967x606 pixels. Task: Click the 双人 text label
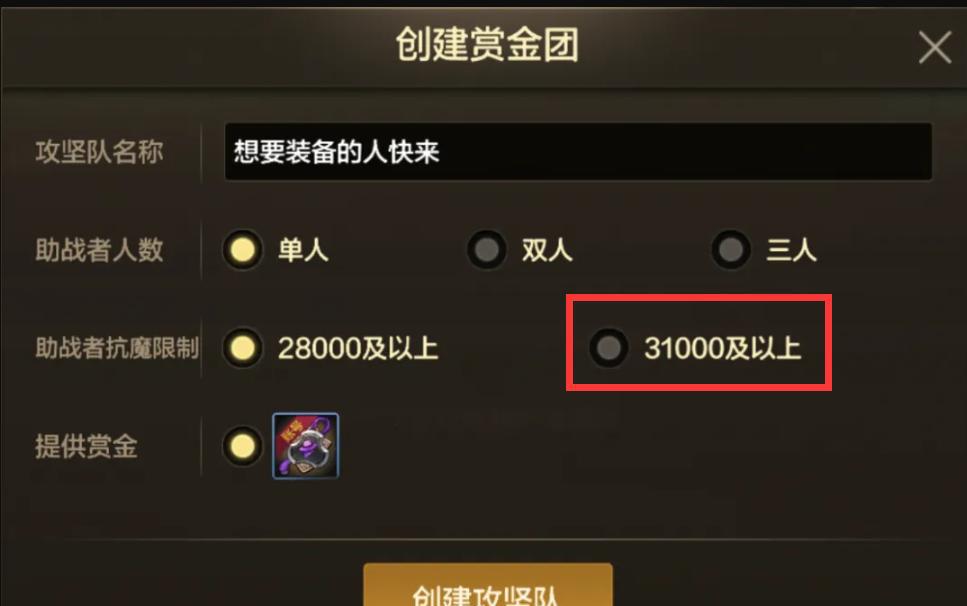547,250
